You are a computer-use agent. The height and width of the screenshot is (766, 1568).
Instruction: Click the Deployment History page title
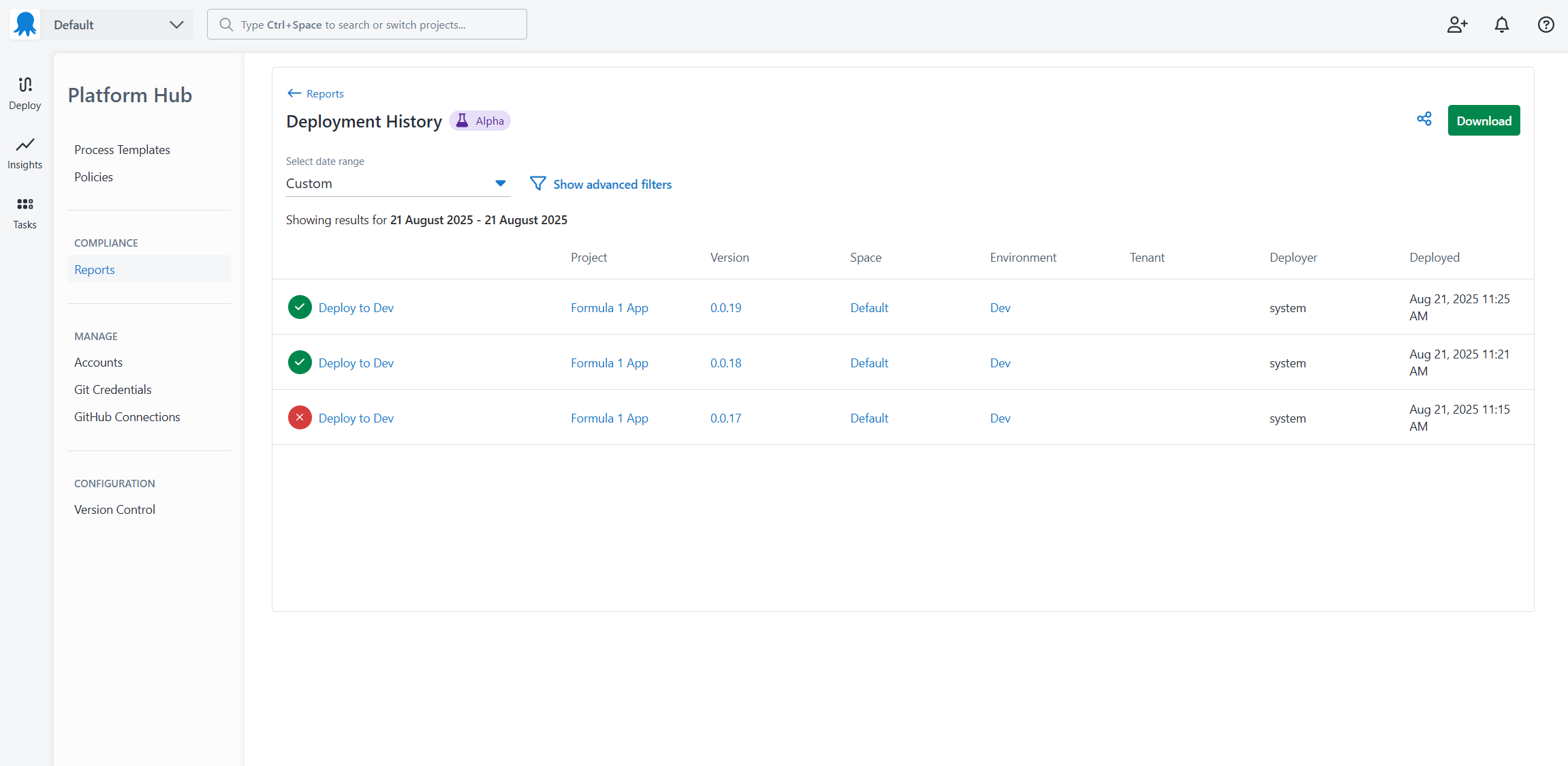coord(364,121)
